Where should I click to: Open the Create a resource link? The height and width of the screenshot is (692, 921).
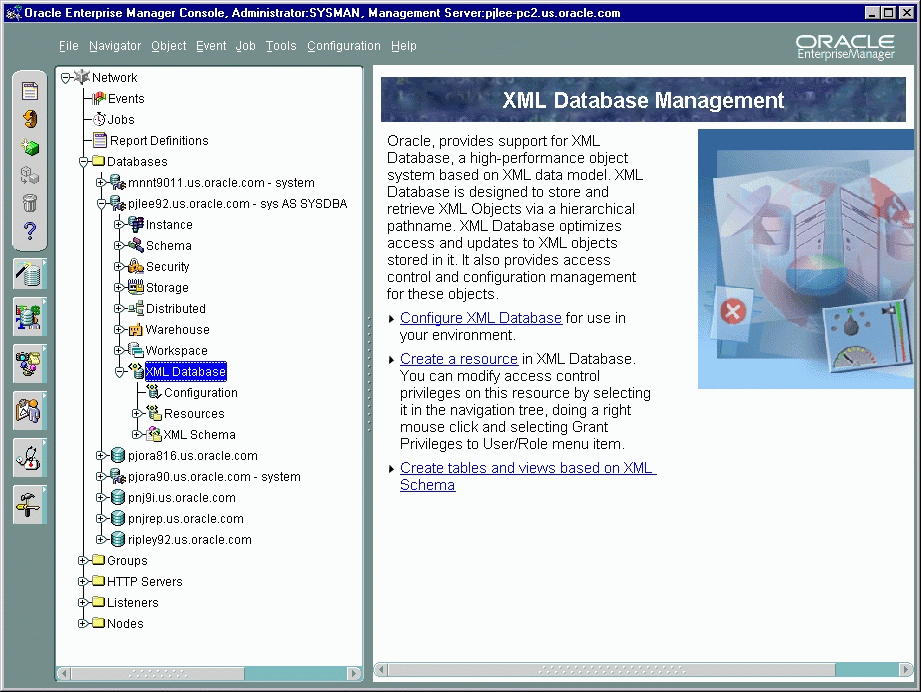click(x=459, y=358)
